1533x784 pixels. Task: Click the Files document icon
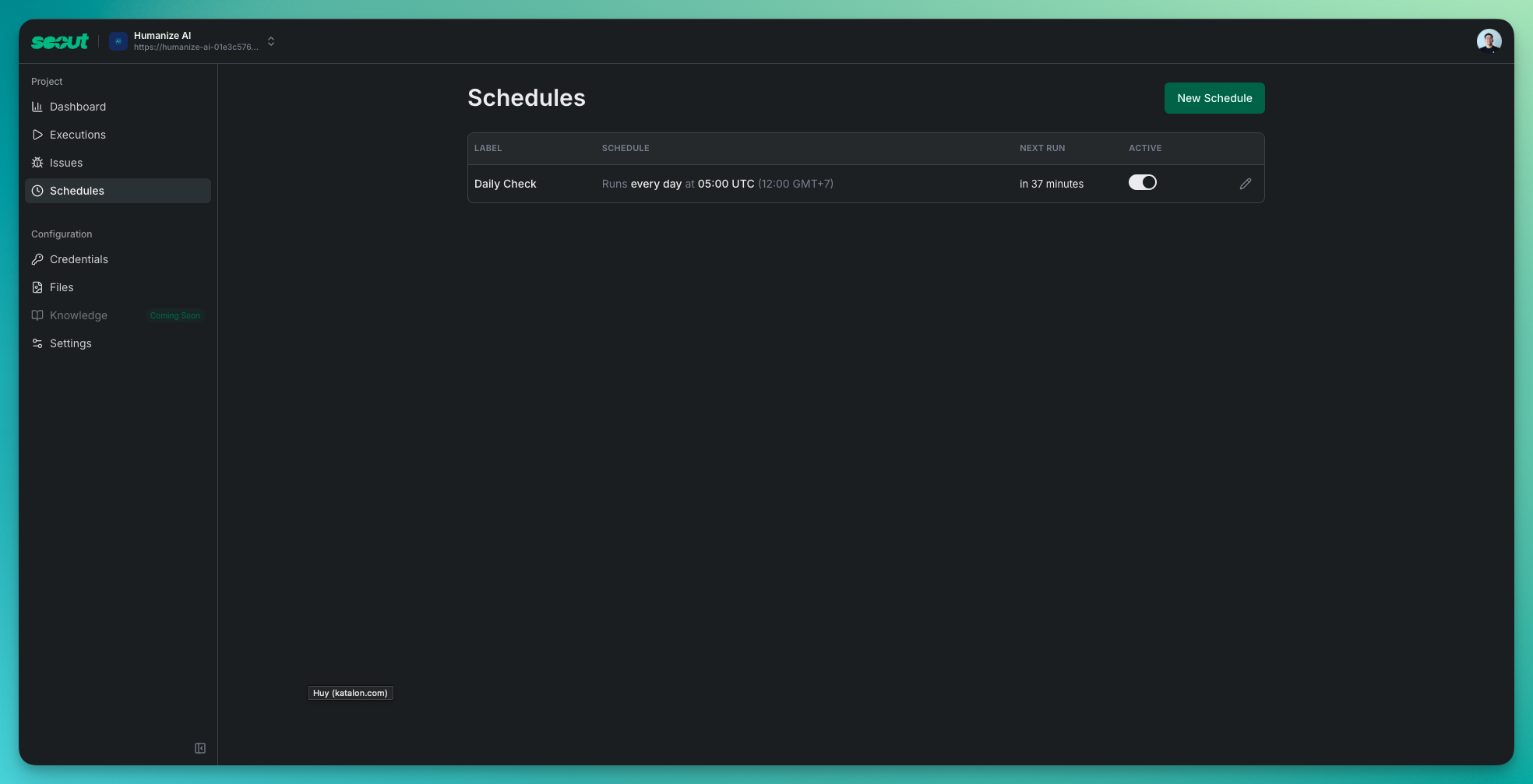(37, 287)
